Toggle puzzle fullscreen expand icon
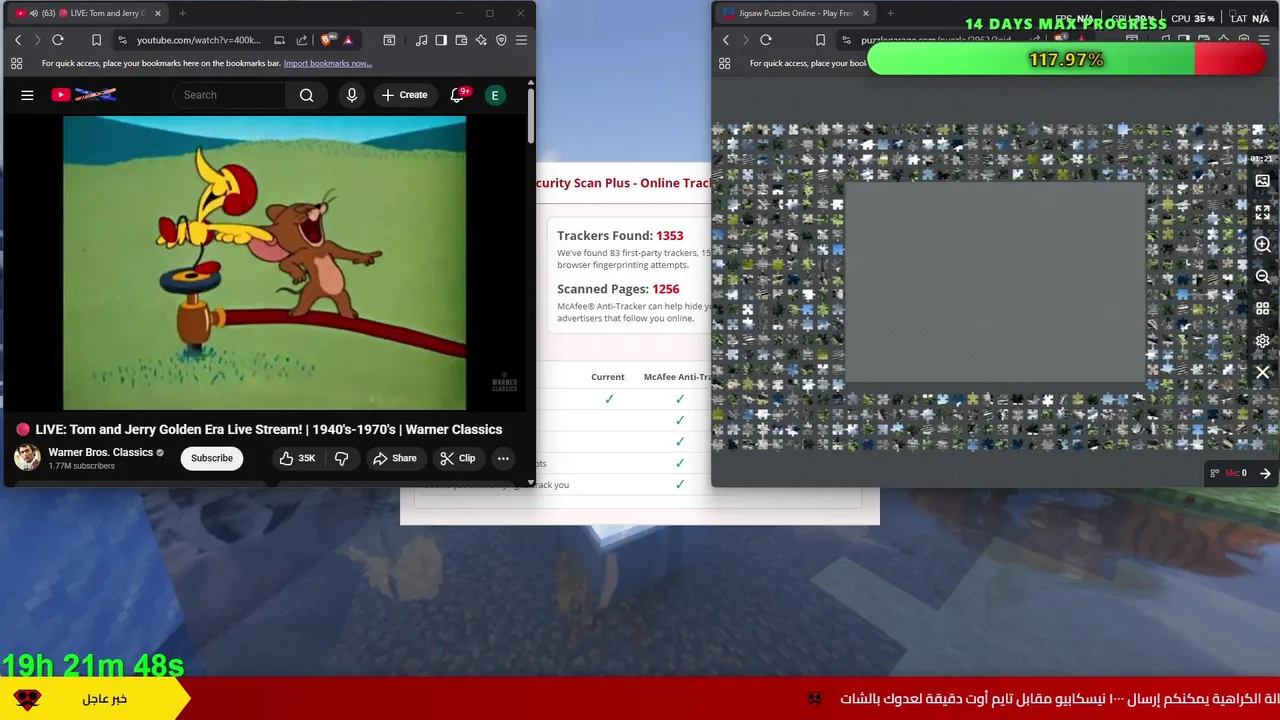This screenshot has width=1280, height=720. 1263,213
